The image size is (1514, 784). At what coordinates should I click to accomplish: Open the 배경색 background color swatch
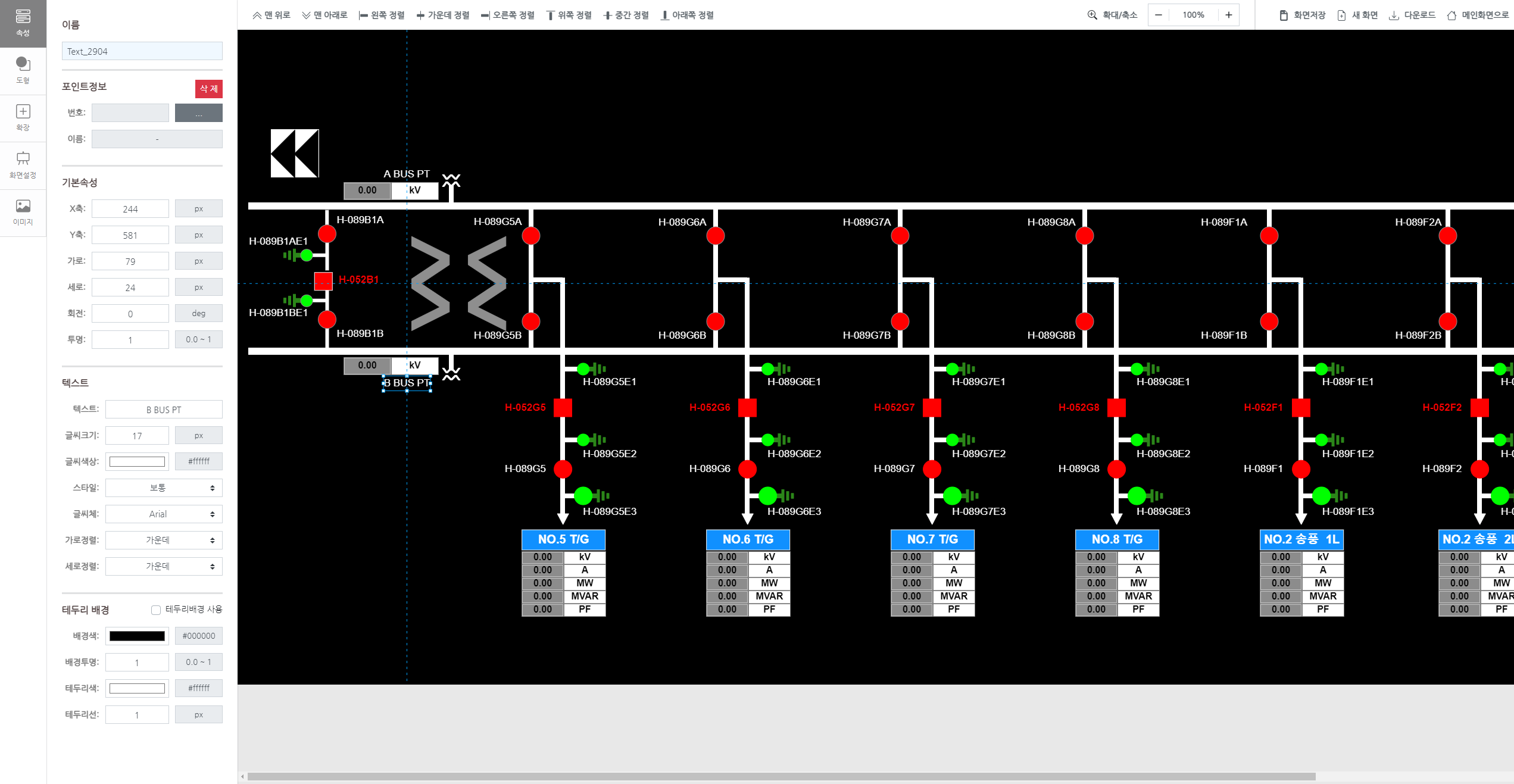pyautogui.click(x=136, y=636)
